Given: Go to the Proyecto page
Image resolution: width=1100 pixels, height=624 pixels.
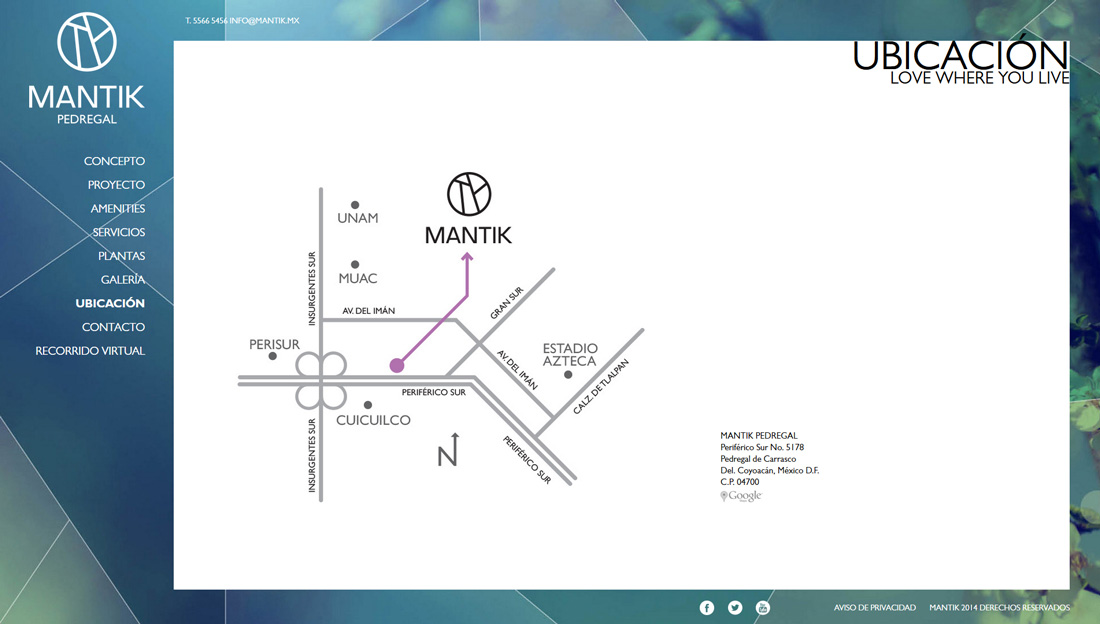Looking at the screenshot, I should coord(116,185).
